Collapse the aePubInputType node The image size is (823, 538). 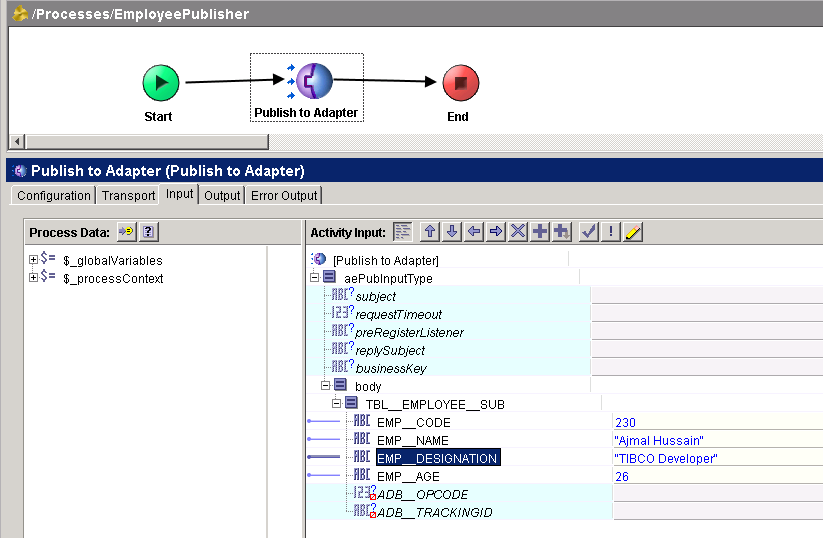pos(314,277)
